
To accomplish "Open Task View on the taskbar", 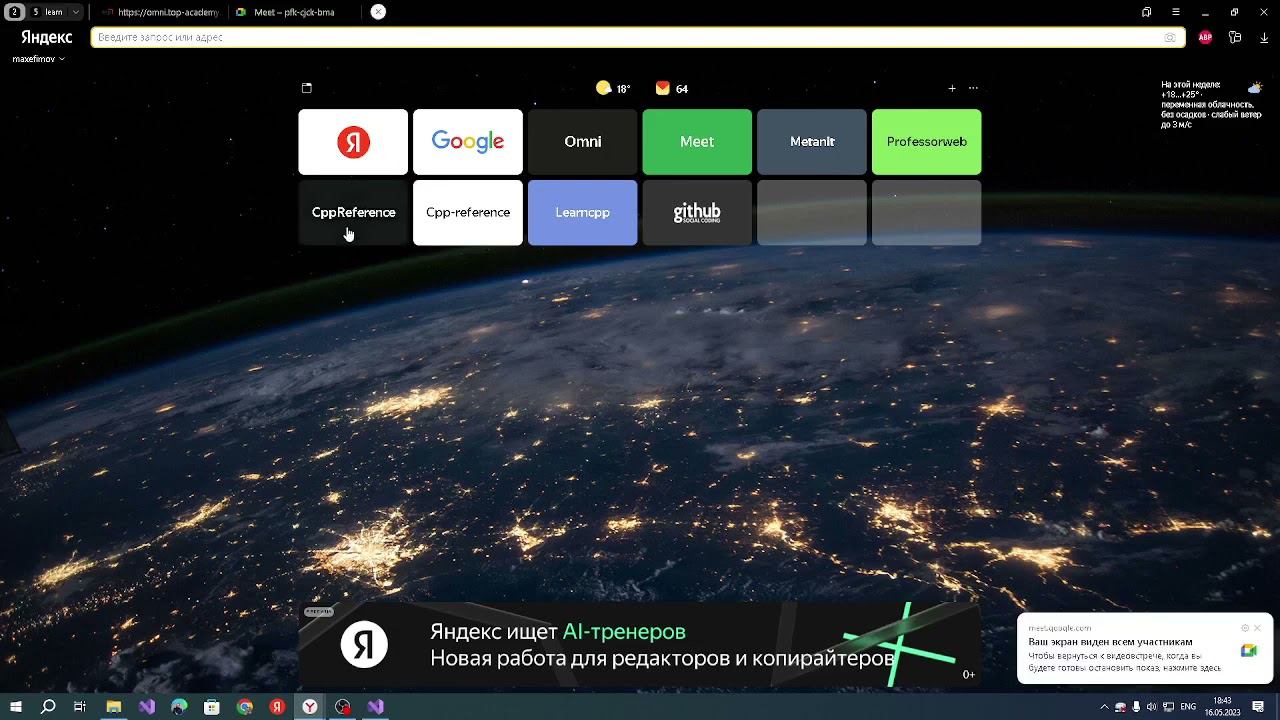I will [80, 707].
